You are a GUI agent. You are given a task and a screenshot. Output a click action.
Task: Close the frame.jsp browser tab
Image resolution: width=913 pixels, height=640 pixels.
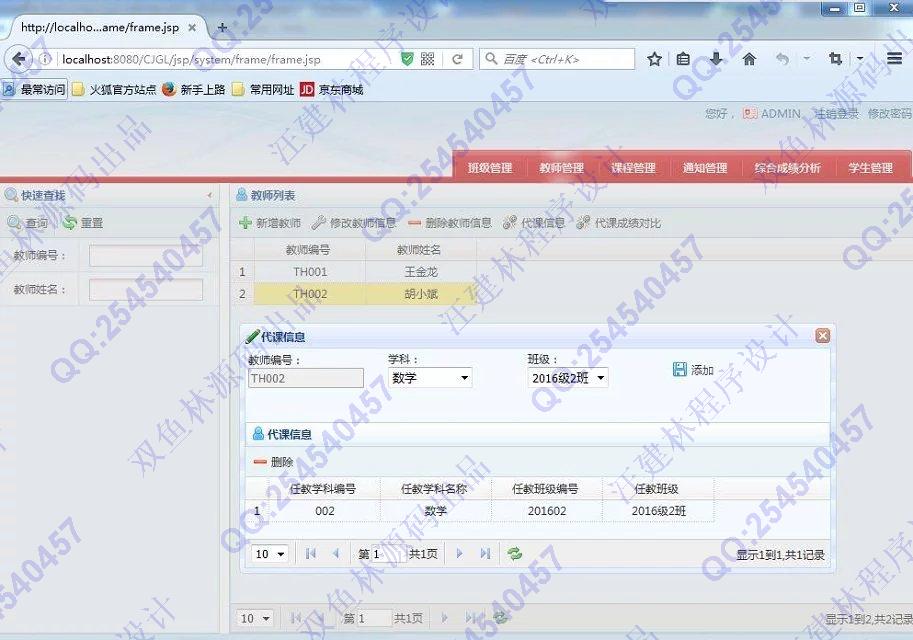192,27
